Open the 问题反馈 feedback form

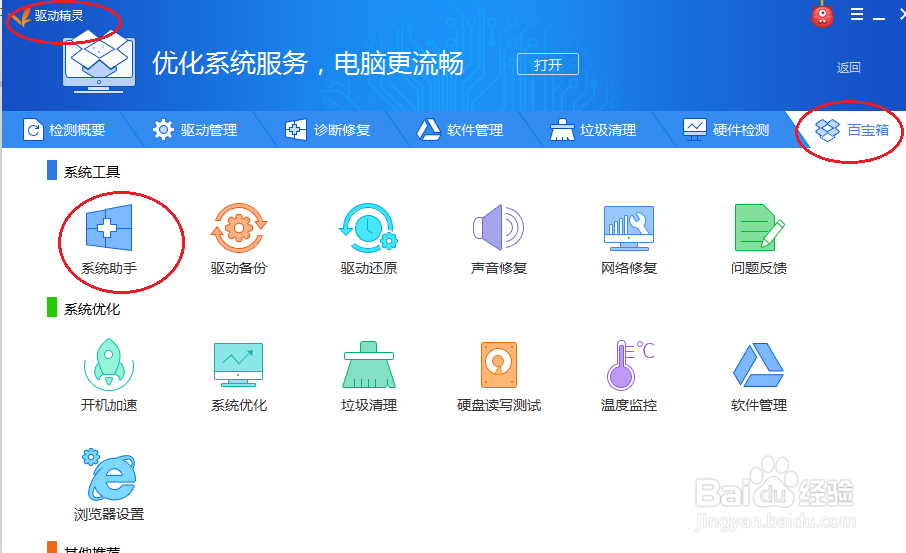tap(759, 240)
